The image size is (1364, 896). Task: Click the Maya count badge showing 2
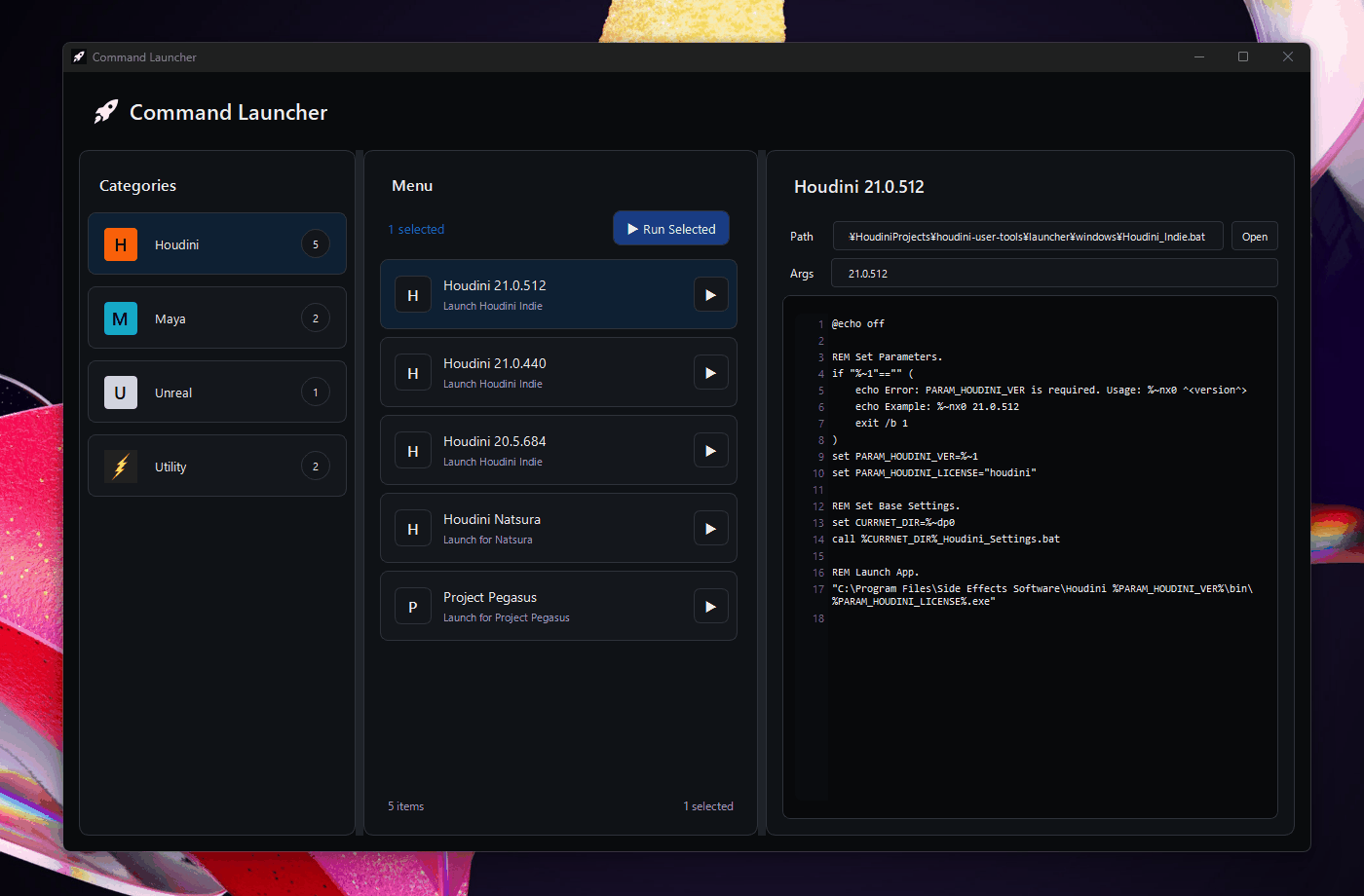click(x=316, y=318)
